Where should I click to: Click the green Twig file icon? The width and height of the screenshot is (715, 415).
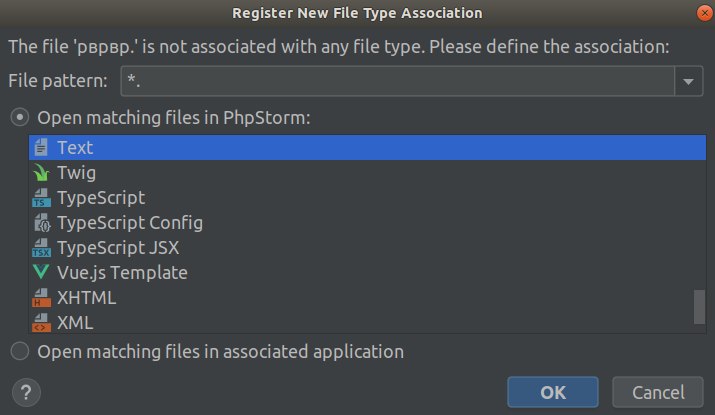tap(41, 173)
